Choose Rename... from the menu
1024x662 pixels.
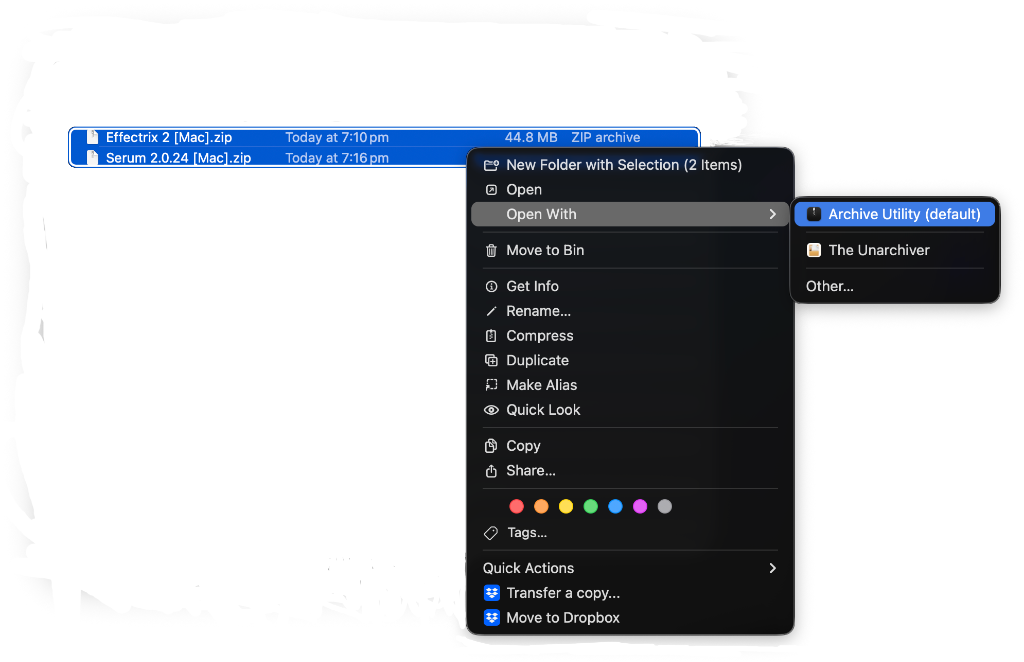point(630,311)
